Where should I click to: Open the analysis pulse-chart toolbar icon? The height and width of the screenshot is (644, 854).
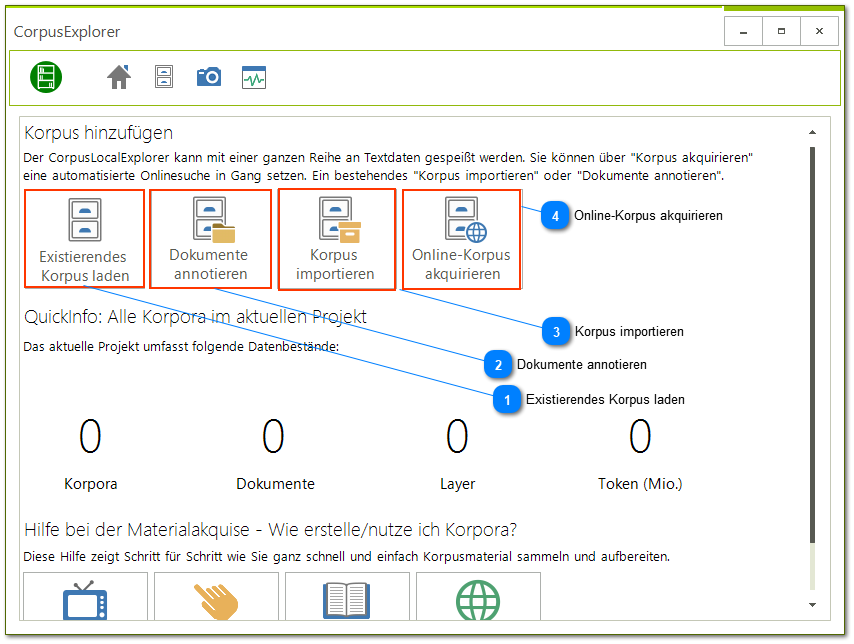click(x=254, y=77)
